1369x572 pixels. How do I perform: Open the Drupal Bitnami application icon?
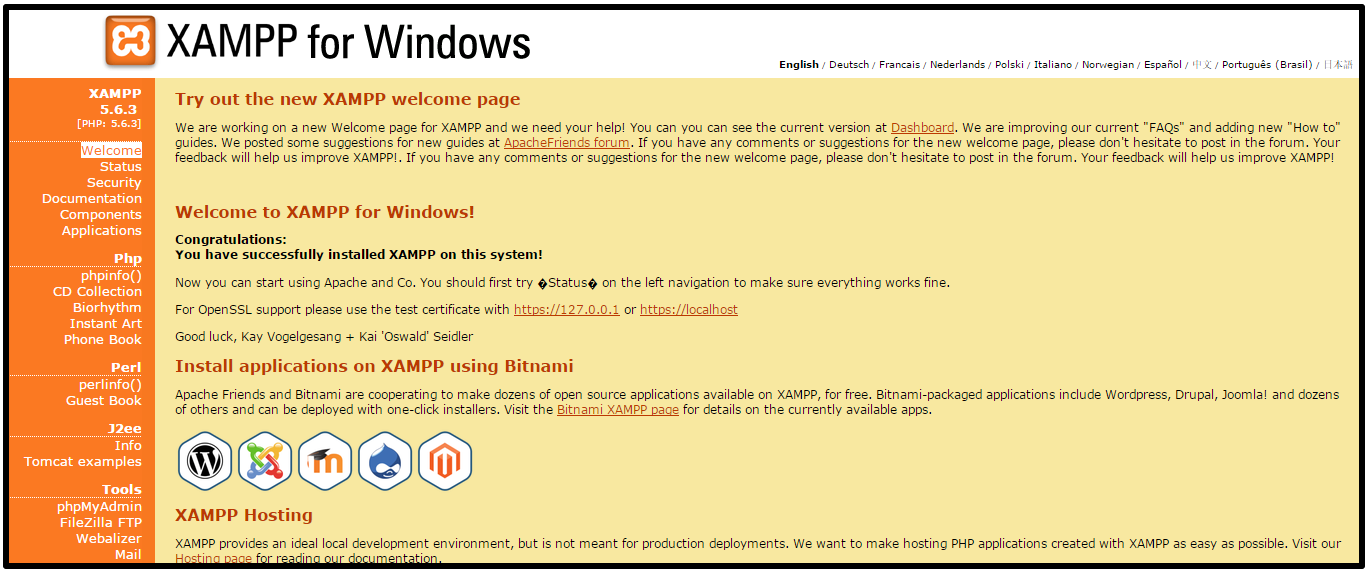385,461
